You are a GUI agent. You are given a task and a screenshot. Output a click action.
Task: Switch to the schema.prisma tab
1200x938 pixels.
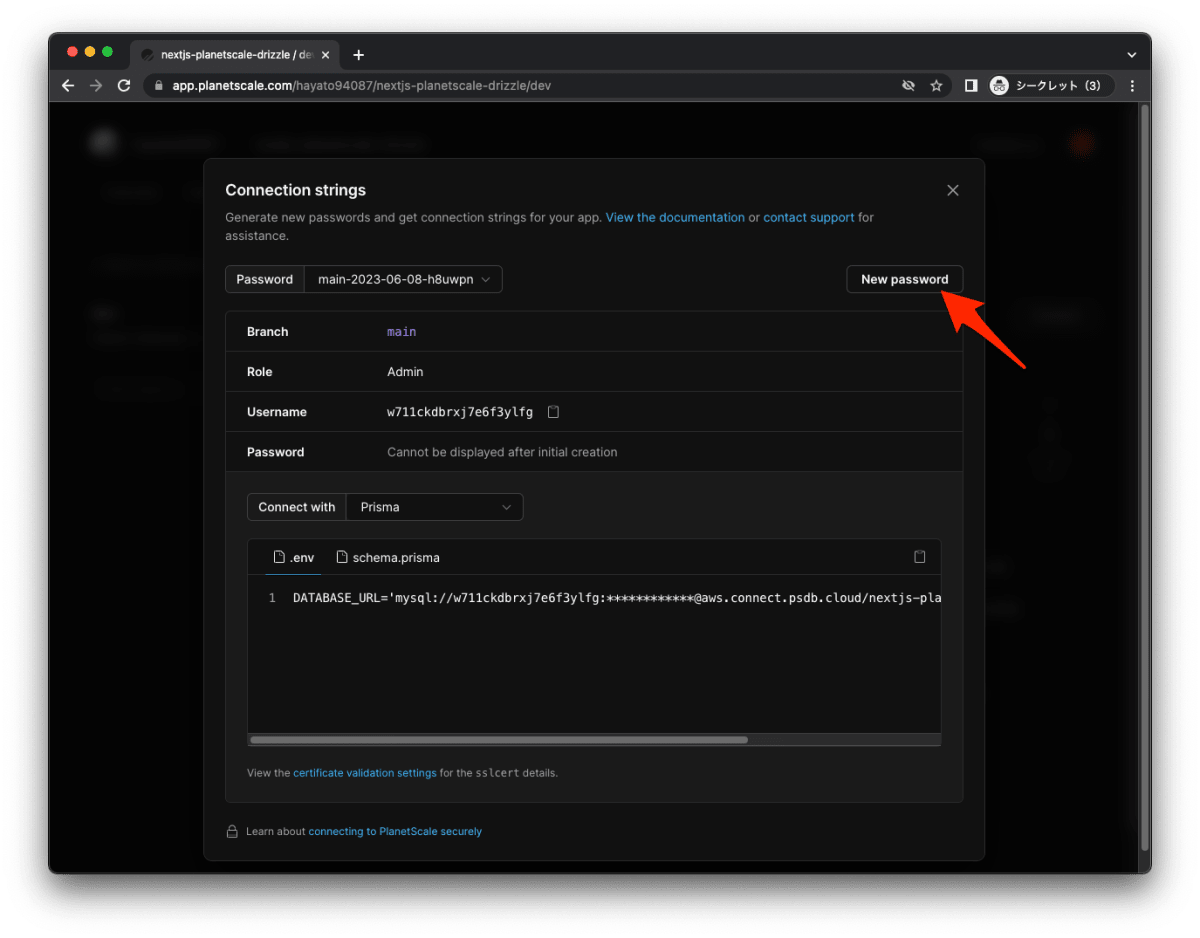388,557
